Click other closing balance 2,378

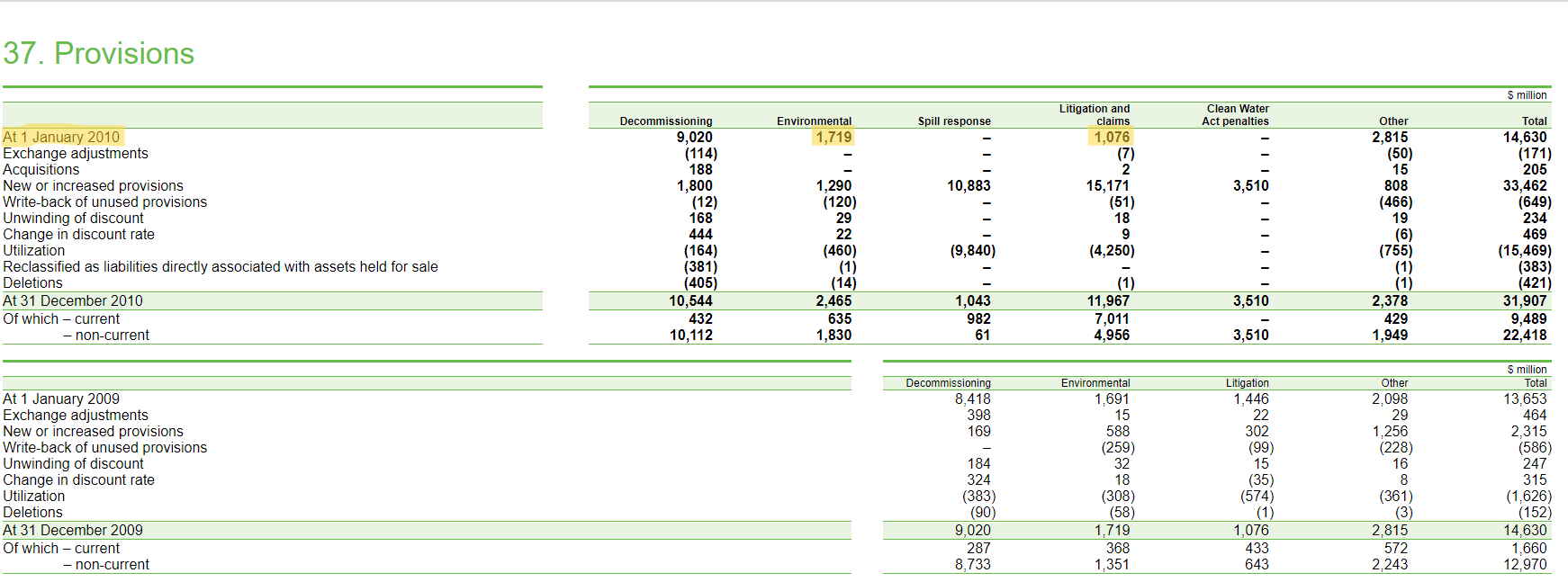click(x=1390, y=300)
